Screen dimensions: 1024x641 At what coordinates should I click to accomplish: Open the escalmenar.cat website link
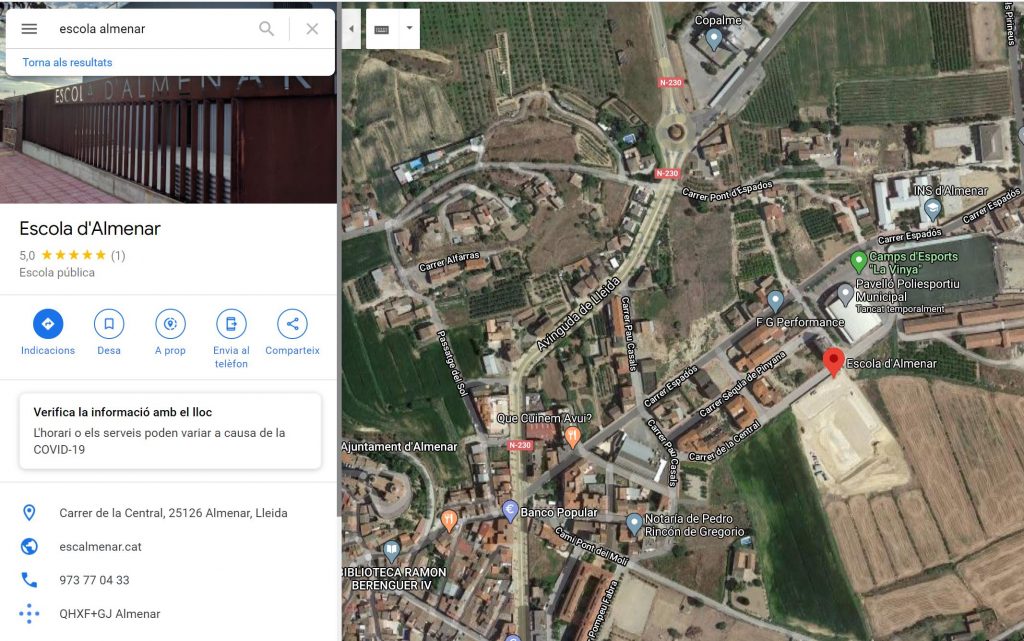(100, 547)
